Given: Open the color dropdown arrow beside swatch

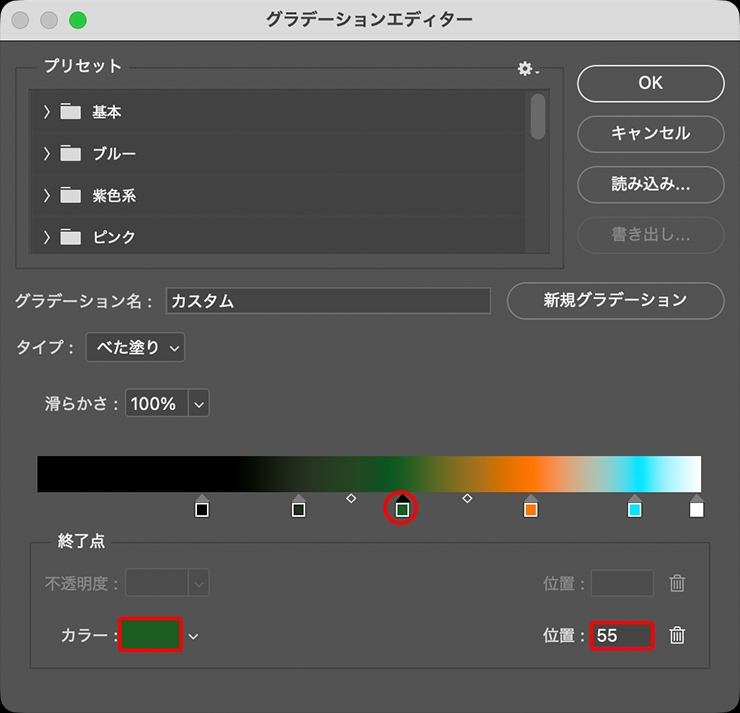Looking at the screenshot, I should [x=194, y=636].
